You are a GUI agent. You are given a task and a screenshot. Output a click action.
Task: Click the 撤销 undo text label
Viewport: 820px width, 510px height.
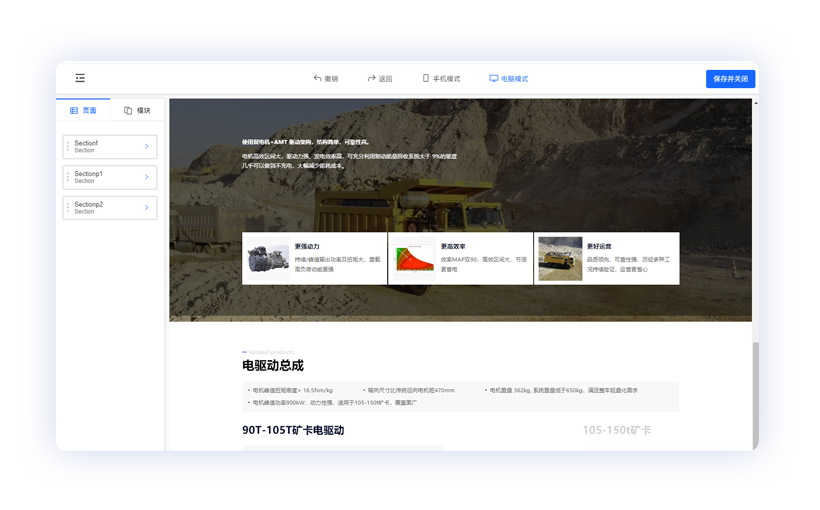pyautogui.click(x=331, y=78)
